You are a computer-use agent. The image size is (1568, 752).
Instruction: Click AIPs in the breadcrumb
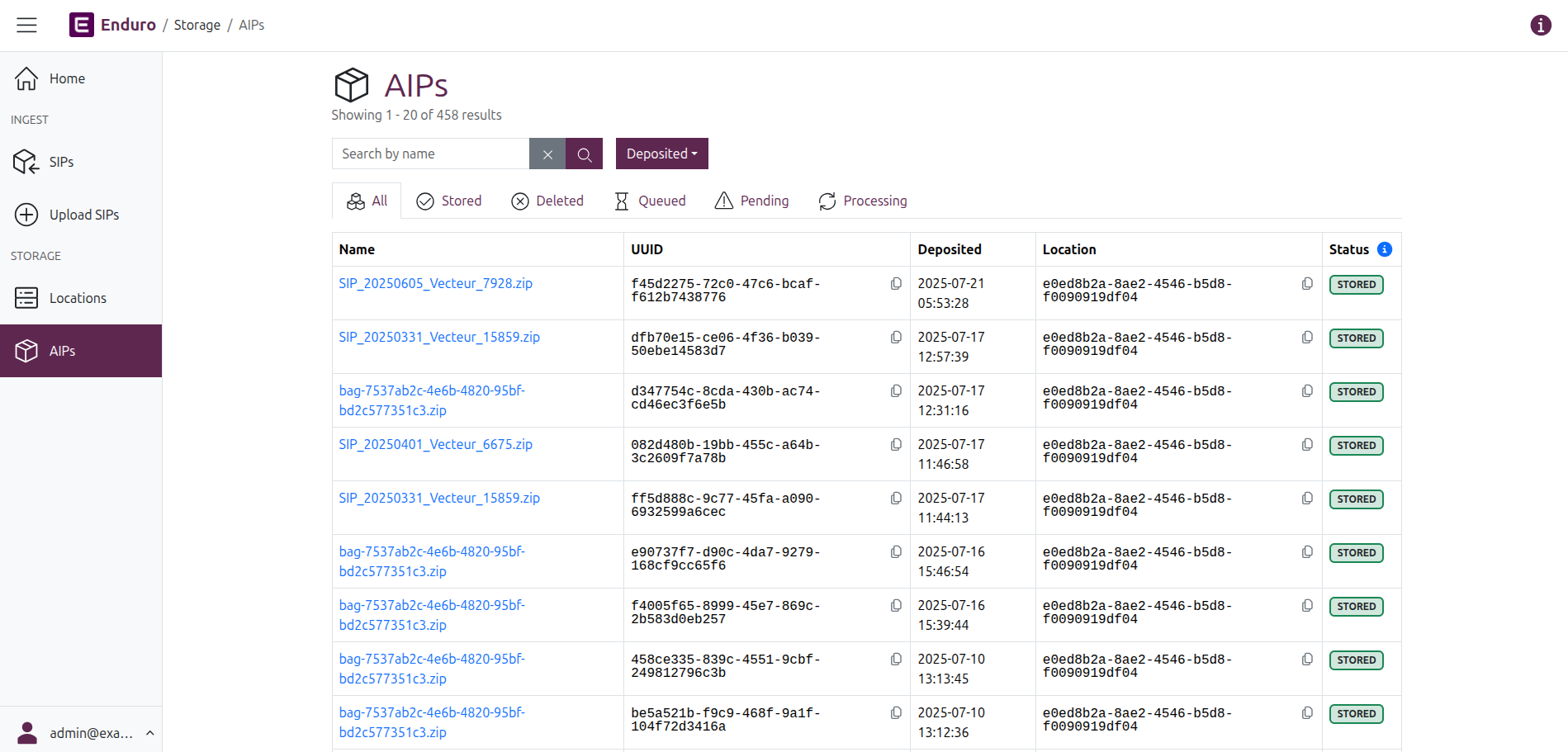(x=252, y=25)
